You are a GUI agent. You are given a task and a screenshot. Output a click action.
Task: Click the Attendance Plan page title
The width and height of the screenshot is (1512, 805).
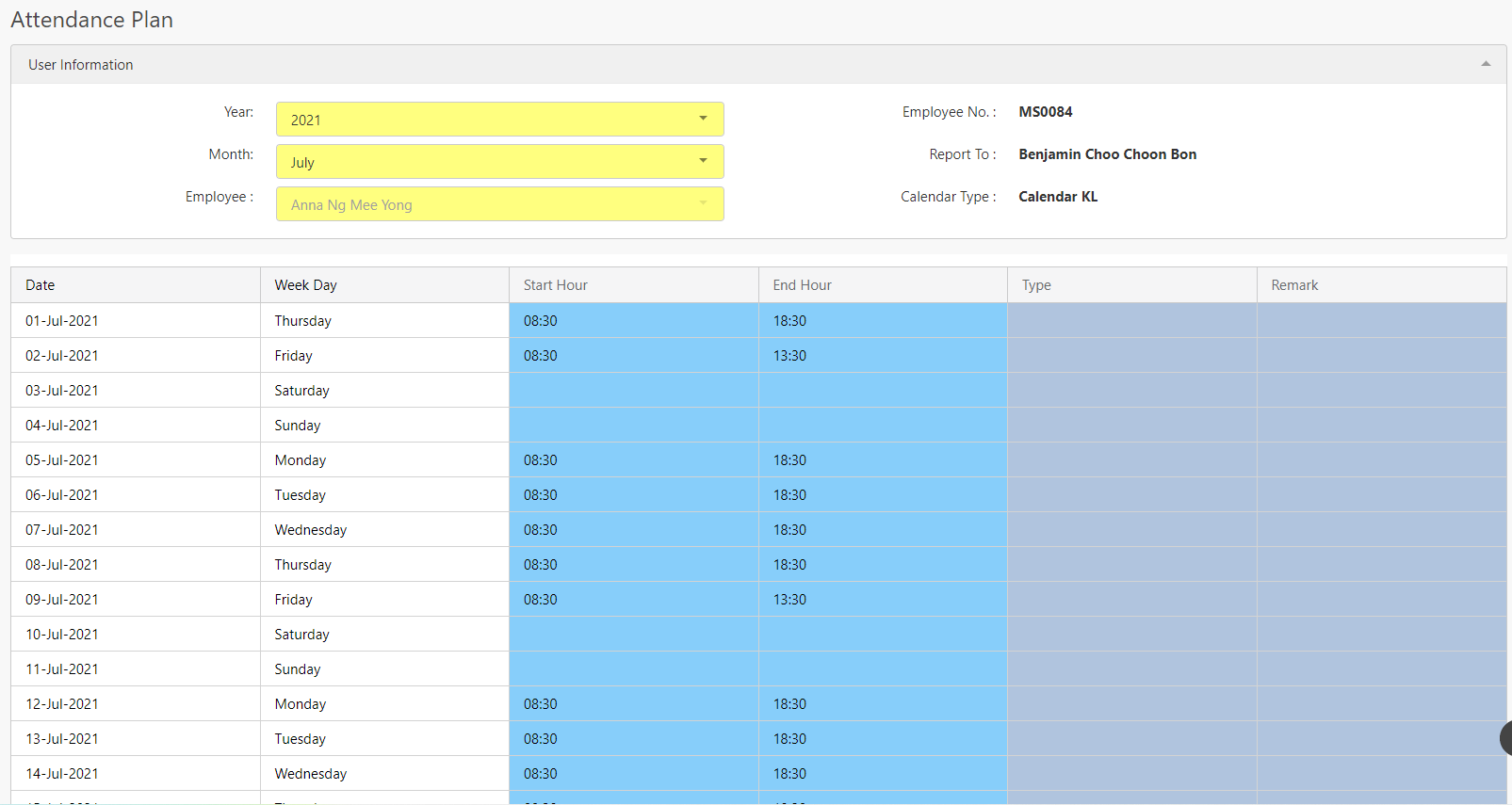(92, 20)
